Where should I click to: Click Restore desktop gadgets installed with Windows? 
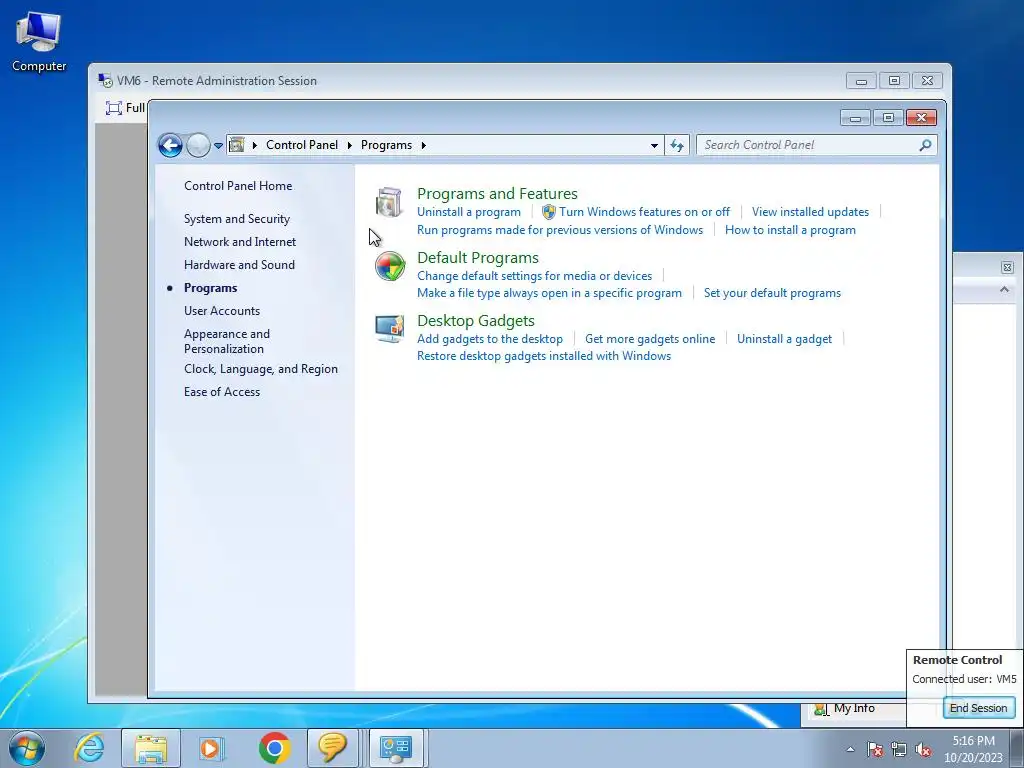tap(544, 356)
